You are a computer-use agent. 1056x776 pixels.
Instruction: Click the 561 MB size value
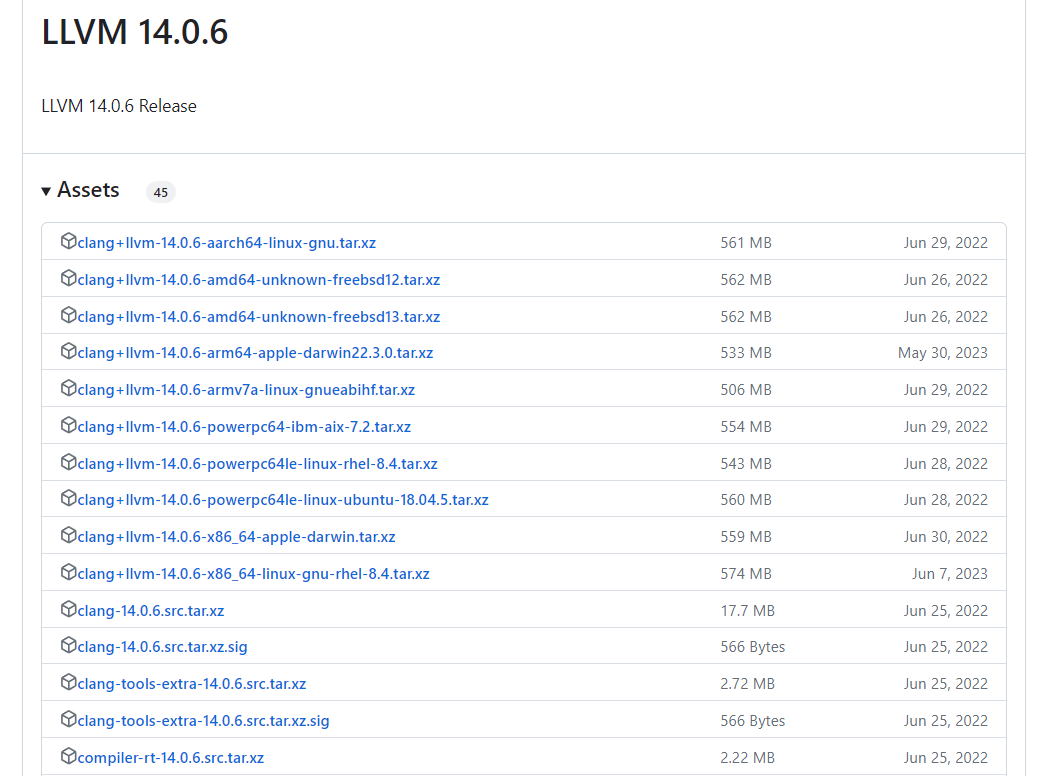tap(746, 243)
